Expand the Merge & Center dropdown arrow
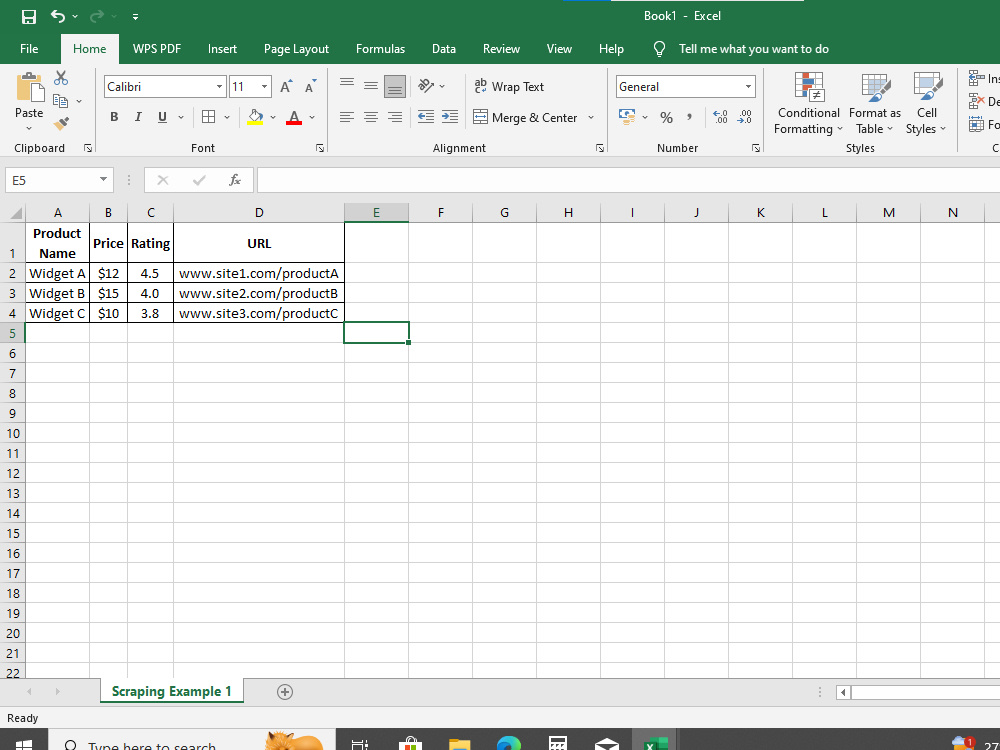The image size is (1000, 750). [591, 117]
